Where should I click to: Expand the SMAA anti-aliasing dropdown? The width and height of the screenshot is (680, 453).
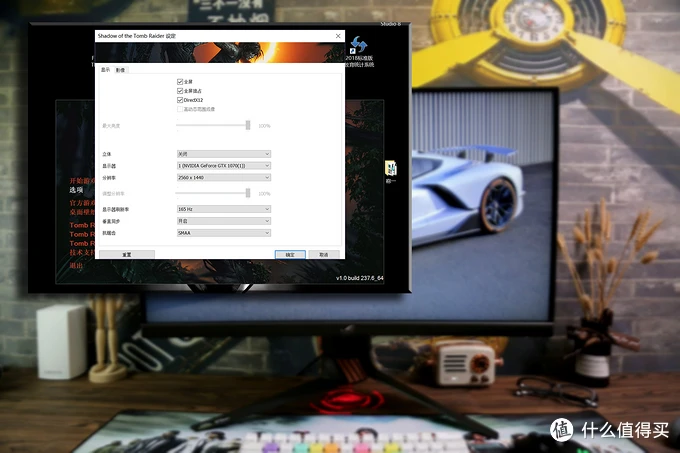pos(224,233)
